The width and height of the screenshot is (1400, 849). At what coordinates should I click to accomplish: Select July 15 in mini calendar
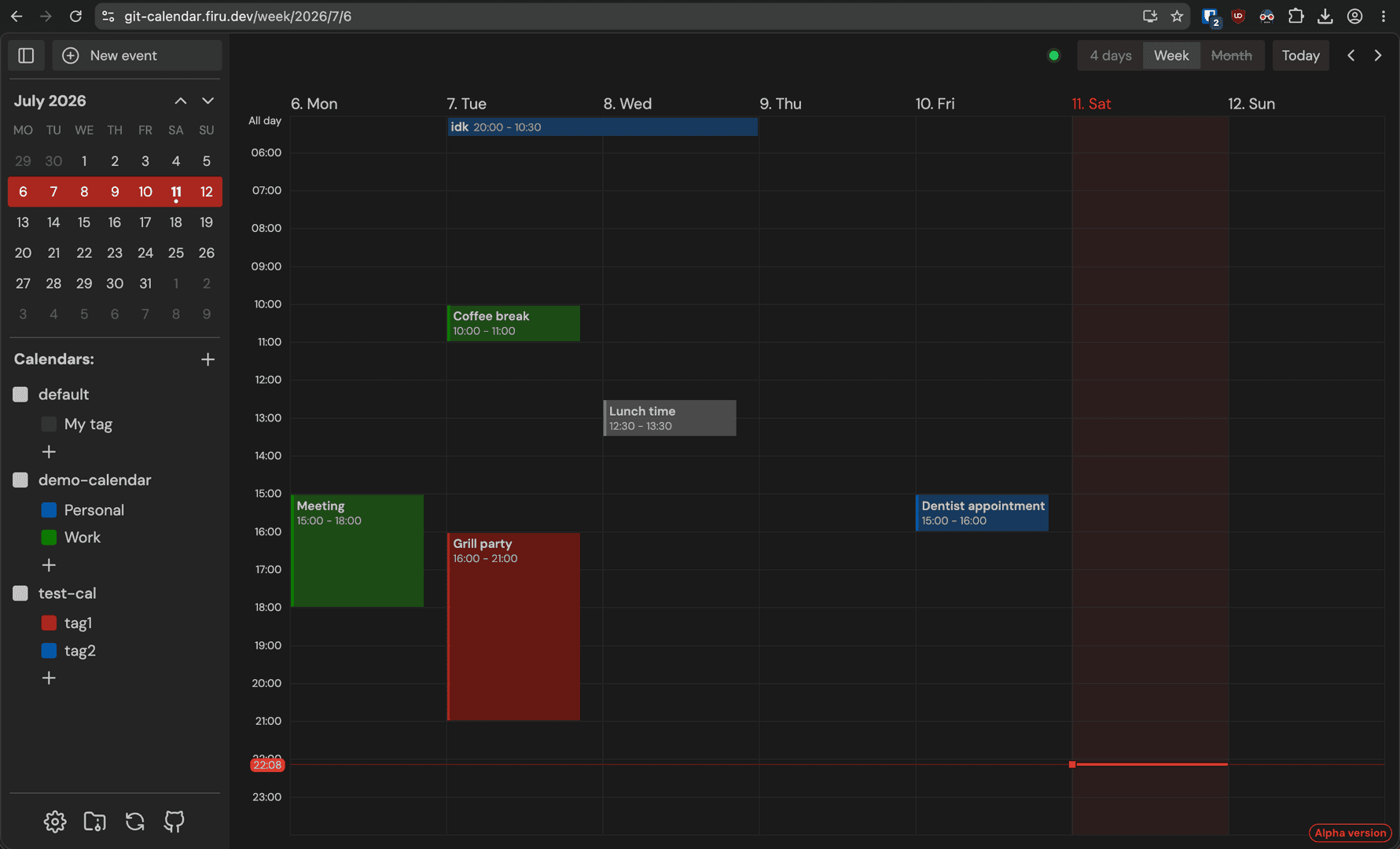click(x=84, y=222)
